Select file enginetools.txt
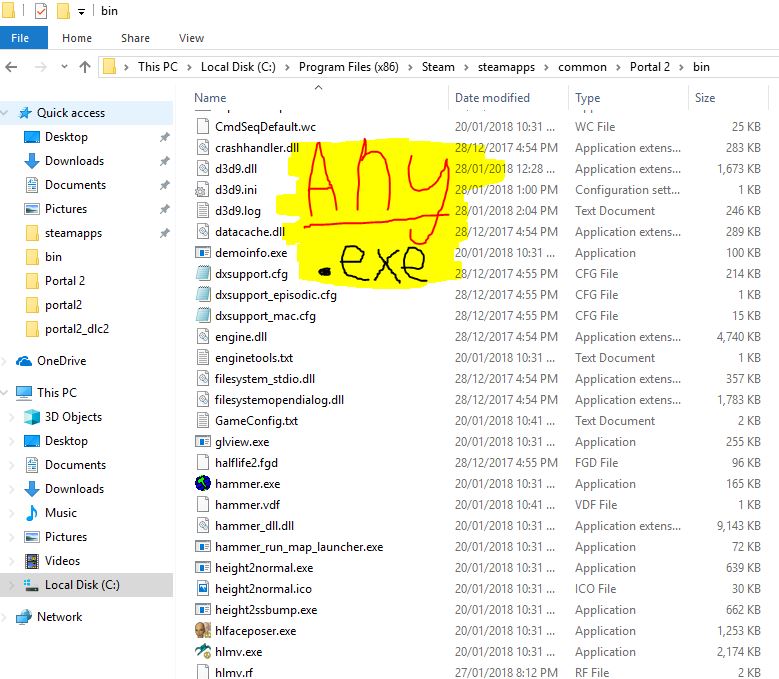The width and height of the screenshot is (779, 679). tap(254, 358)
